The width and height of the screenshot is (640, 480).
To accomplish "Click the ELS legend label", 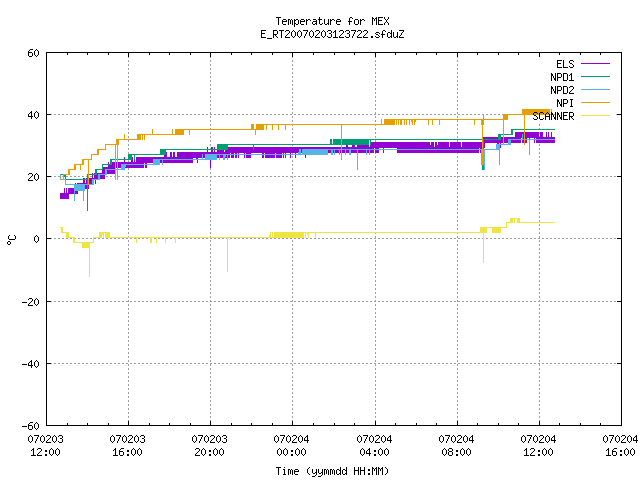I will 565,64.
